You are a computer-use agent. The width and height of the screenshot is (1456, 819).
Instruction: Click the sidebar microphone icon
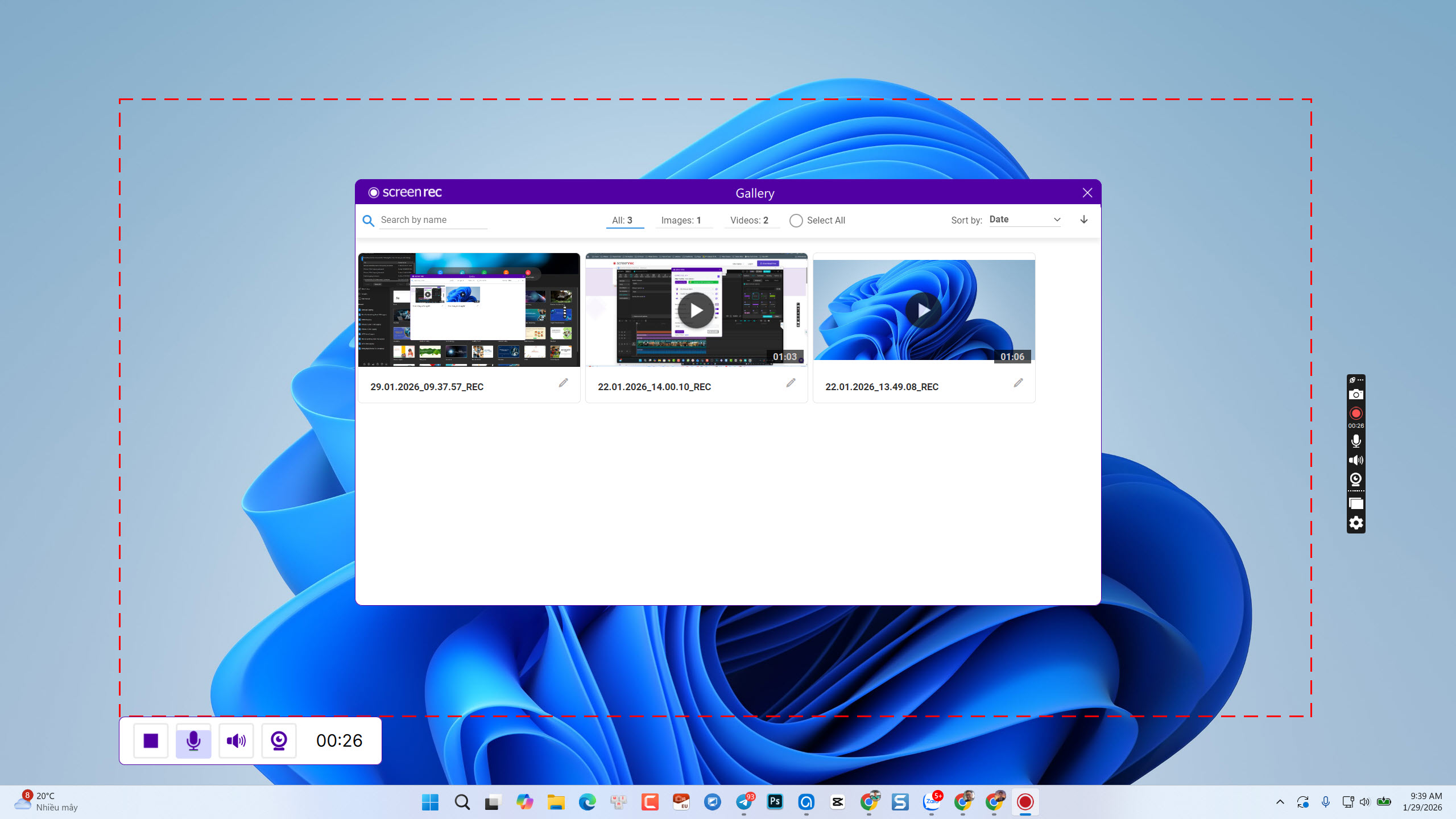(1356, 440)
